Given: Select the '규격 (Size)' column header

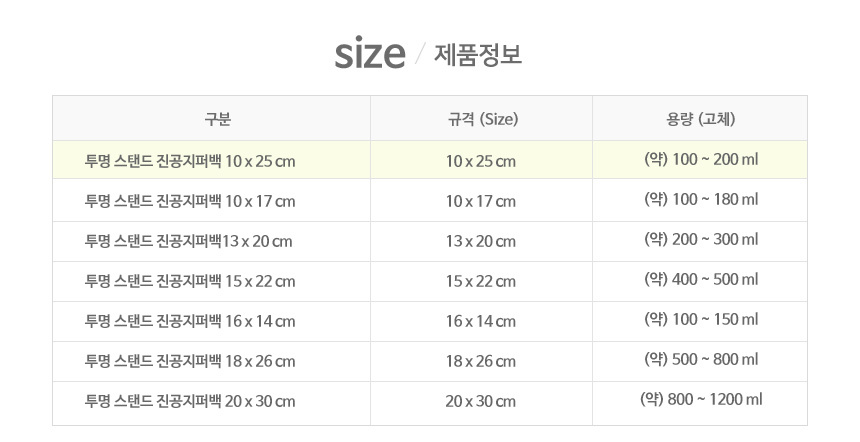Looking at the screenshot, I should (x=483, y=119).
